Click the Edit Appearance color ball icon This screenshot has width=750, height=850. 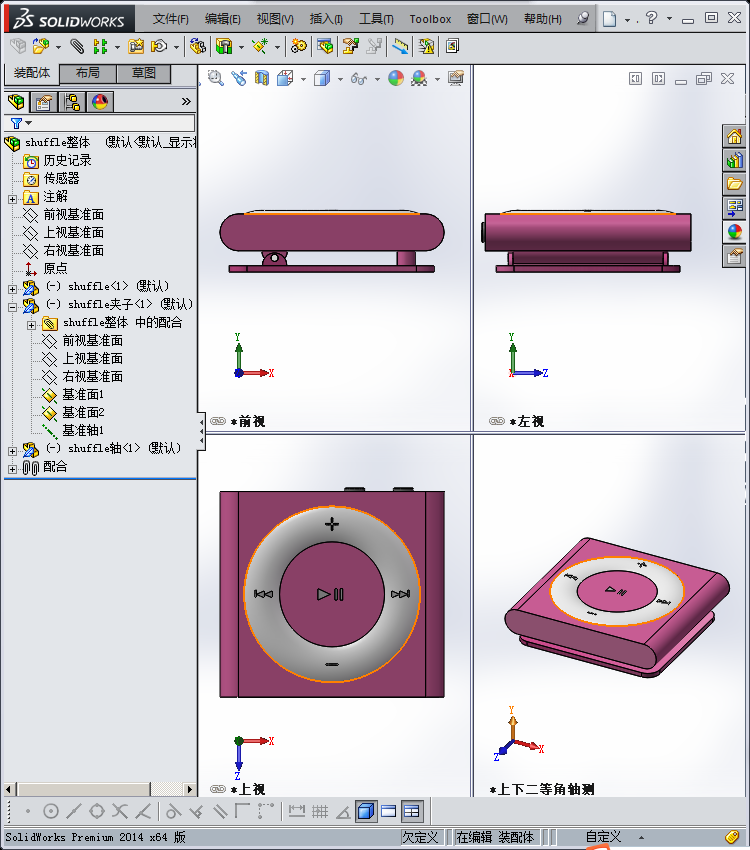point(396,79)
